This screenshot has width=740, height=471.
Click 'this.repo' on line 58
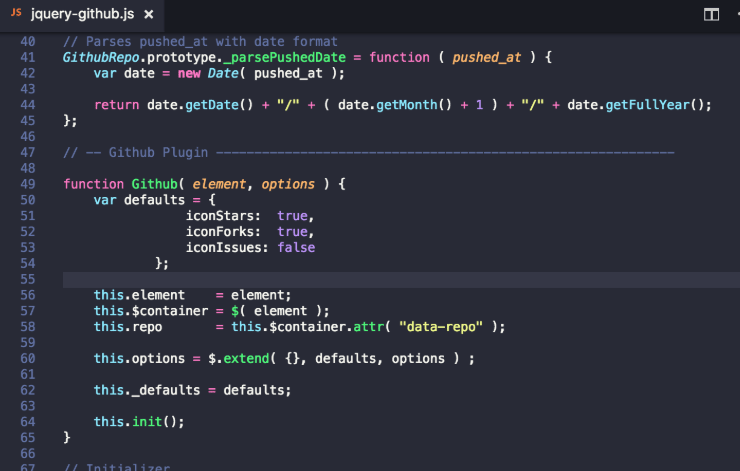point(128,327)
